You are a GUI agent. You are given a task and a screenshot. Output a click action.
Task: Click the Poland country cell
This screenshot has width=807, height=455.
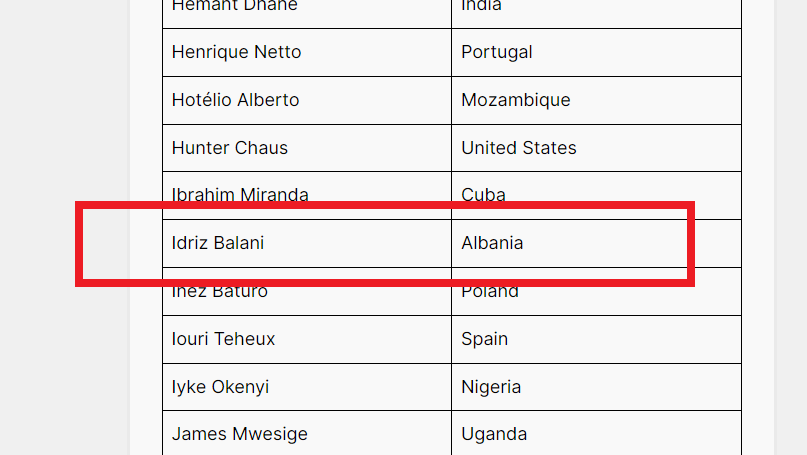click(x=596, y=291)
